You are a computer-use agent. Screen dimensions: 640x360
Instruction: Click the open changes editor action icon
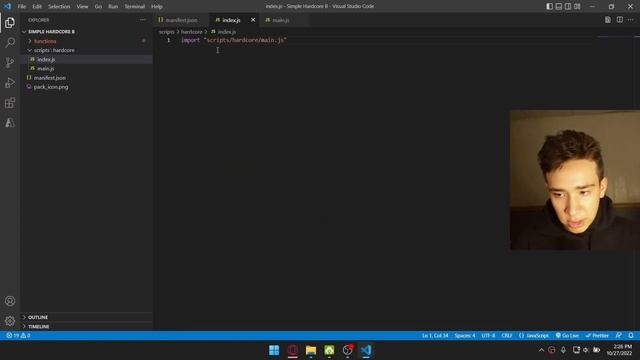click(608, 20)
